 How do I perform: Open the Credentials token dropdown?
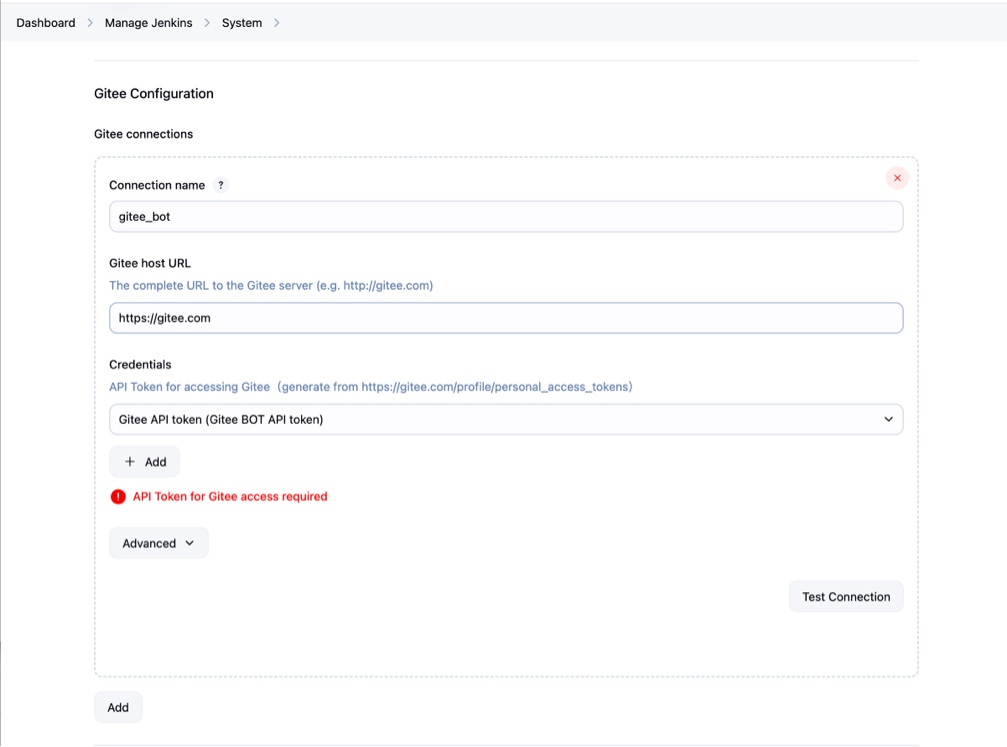point(505,420)
